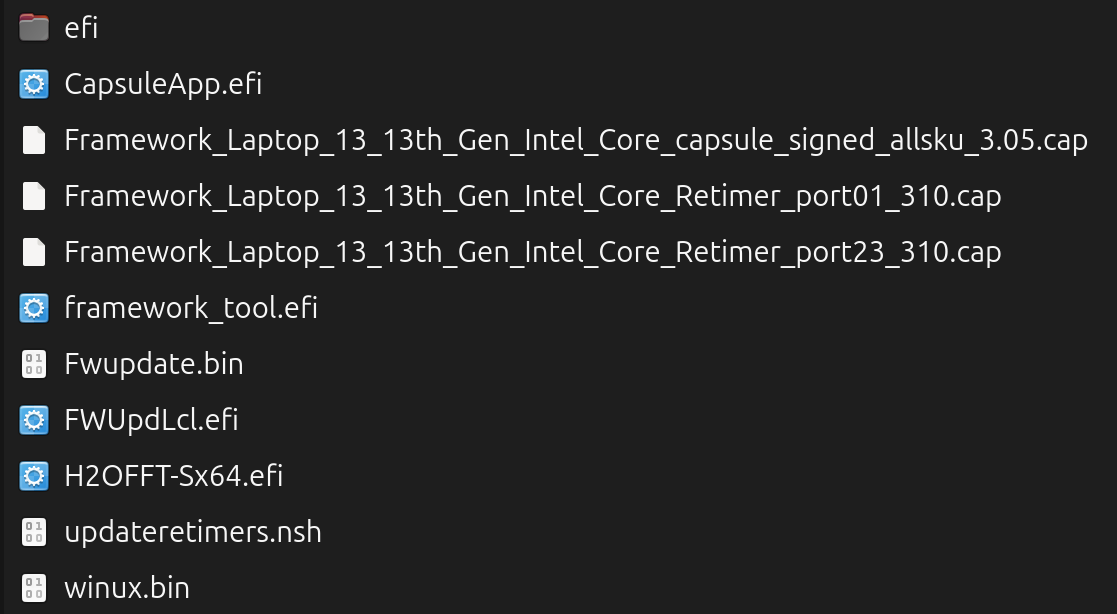1117x614 pixels.
Task: Click the FWUpdLcl.efi executable icon
Action: coord(34,420)
